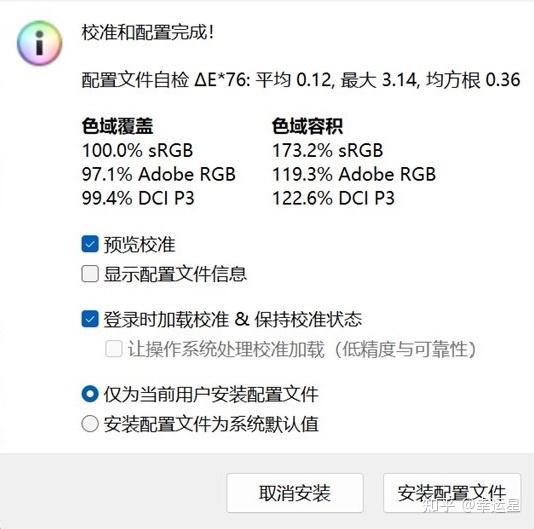The height and width of the screenshot is (529, 534).
Task: Click the 97.1% Adobe RGB coverage value
Action: coord(159,174)
